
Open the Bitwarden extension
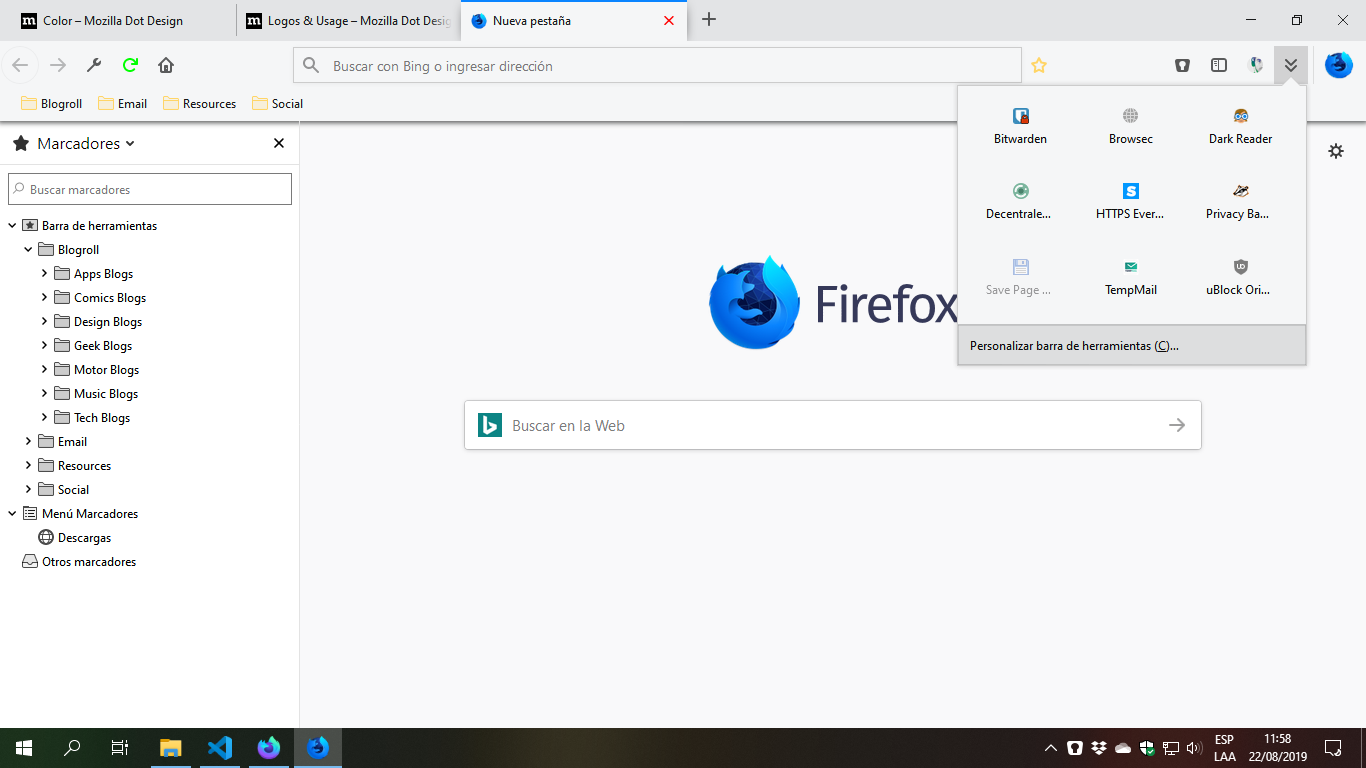click(1020, 126)
